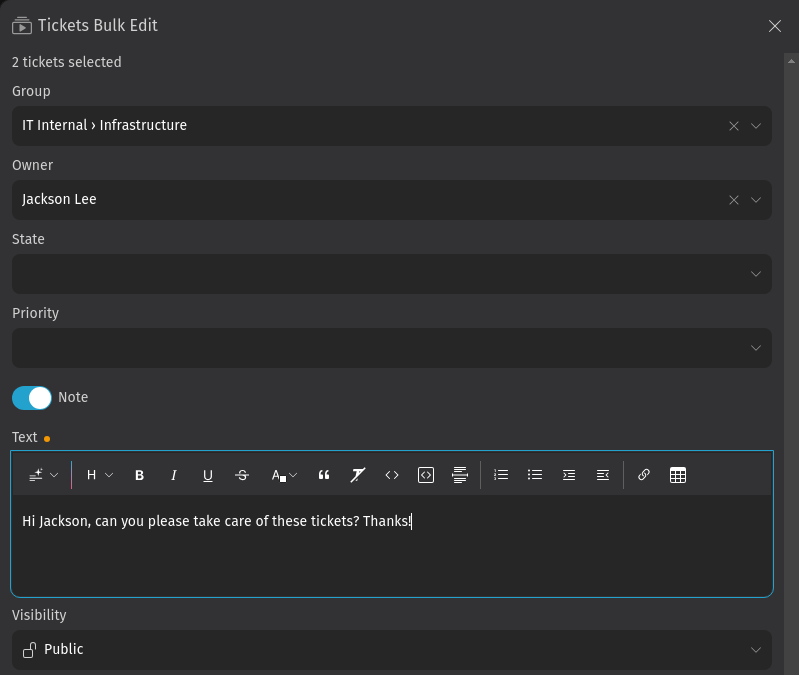
Task: Apply inline code formatting
Action: pyautogui.click(x=392, y=475)
